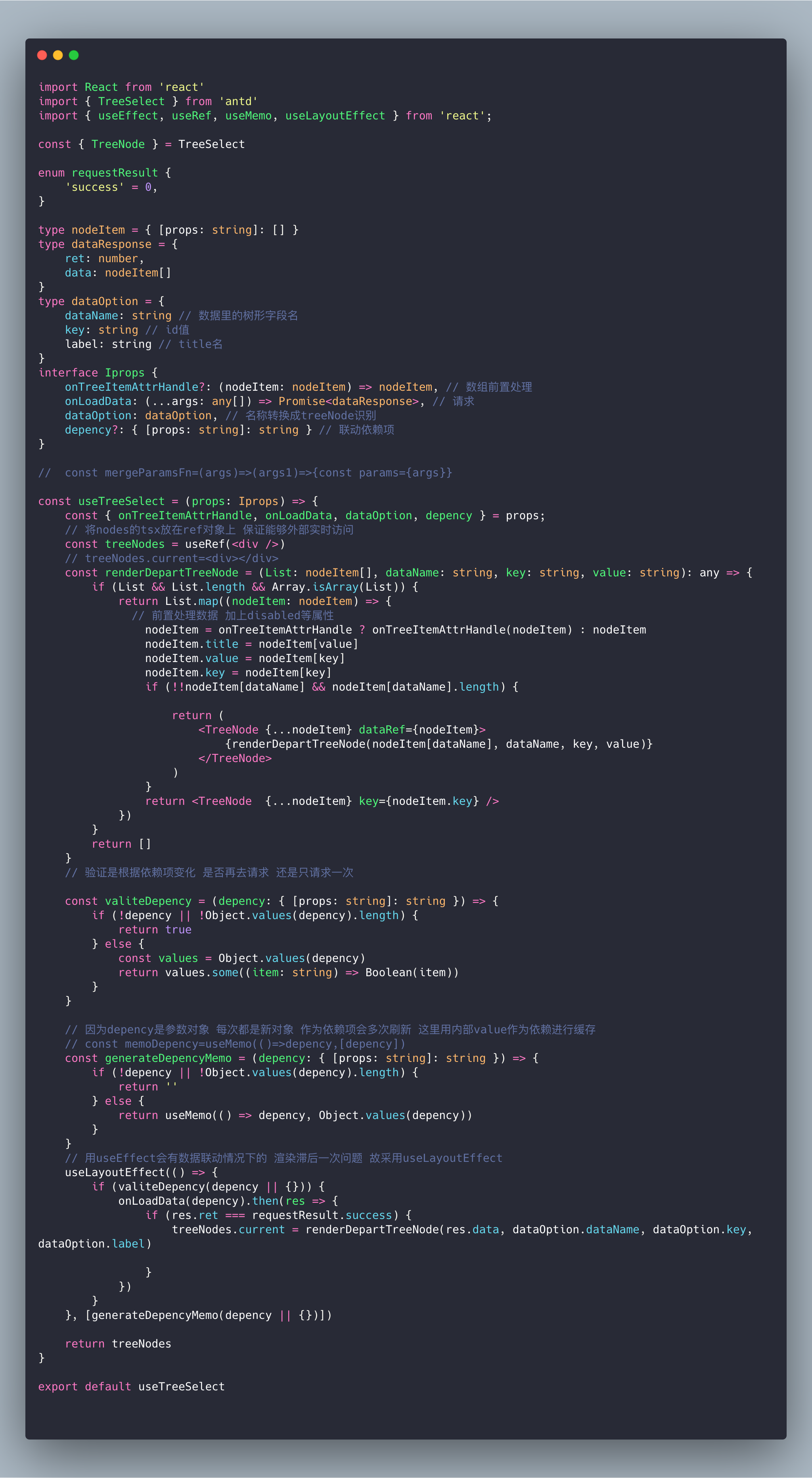
Task: Click the 'useLayoutEffect(() => {' call line
Action: pos(141,1173)
